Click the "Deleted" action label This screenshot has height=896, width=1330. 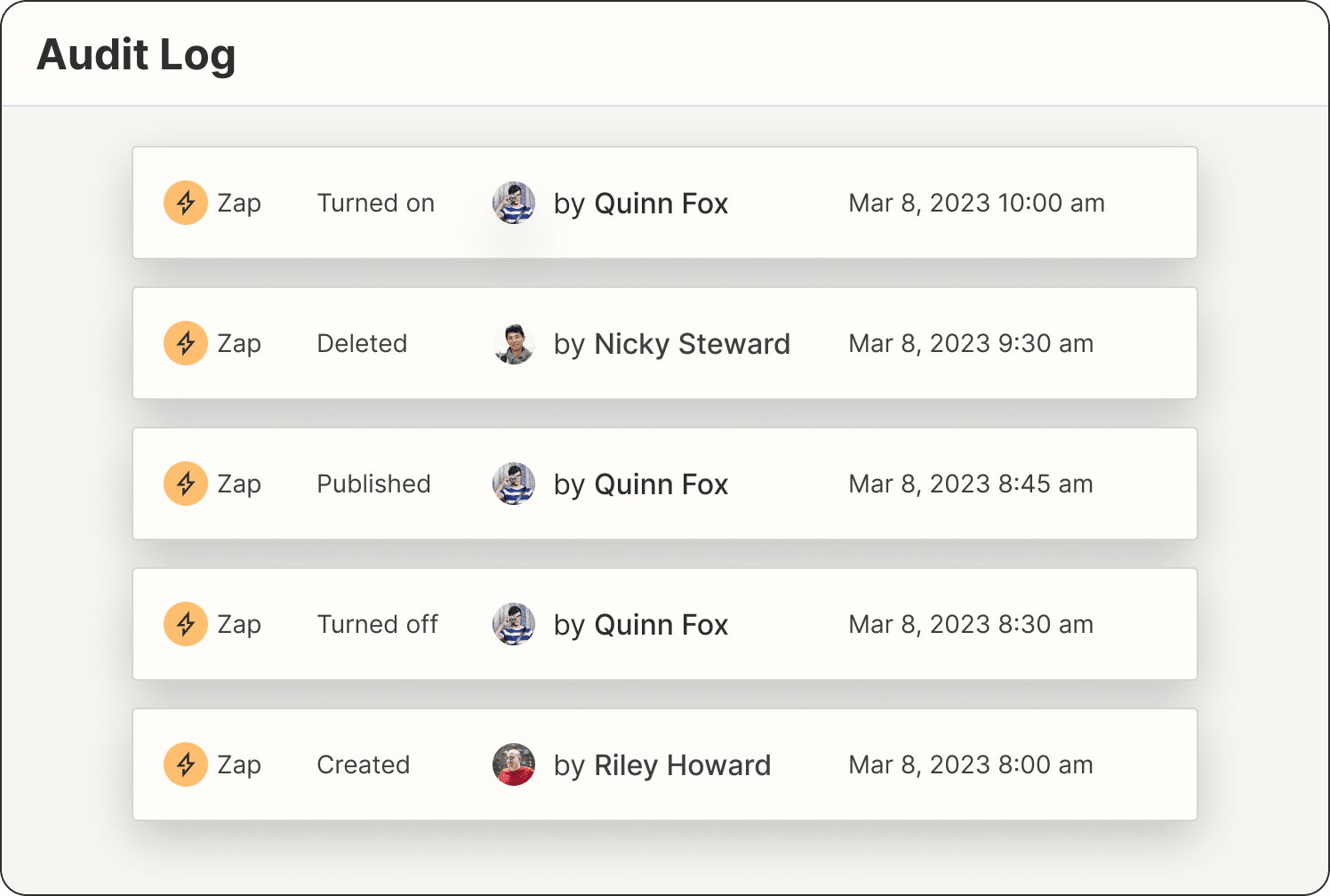tap(362, 344)
